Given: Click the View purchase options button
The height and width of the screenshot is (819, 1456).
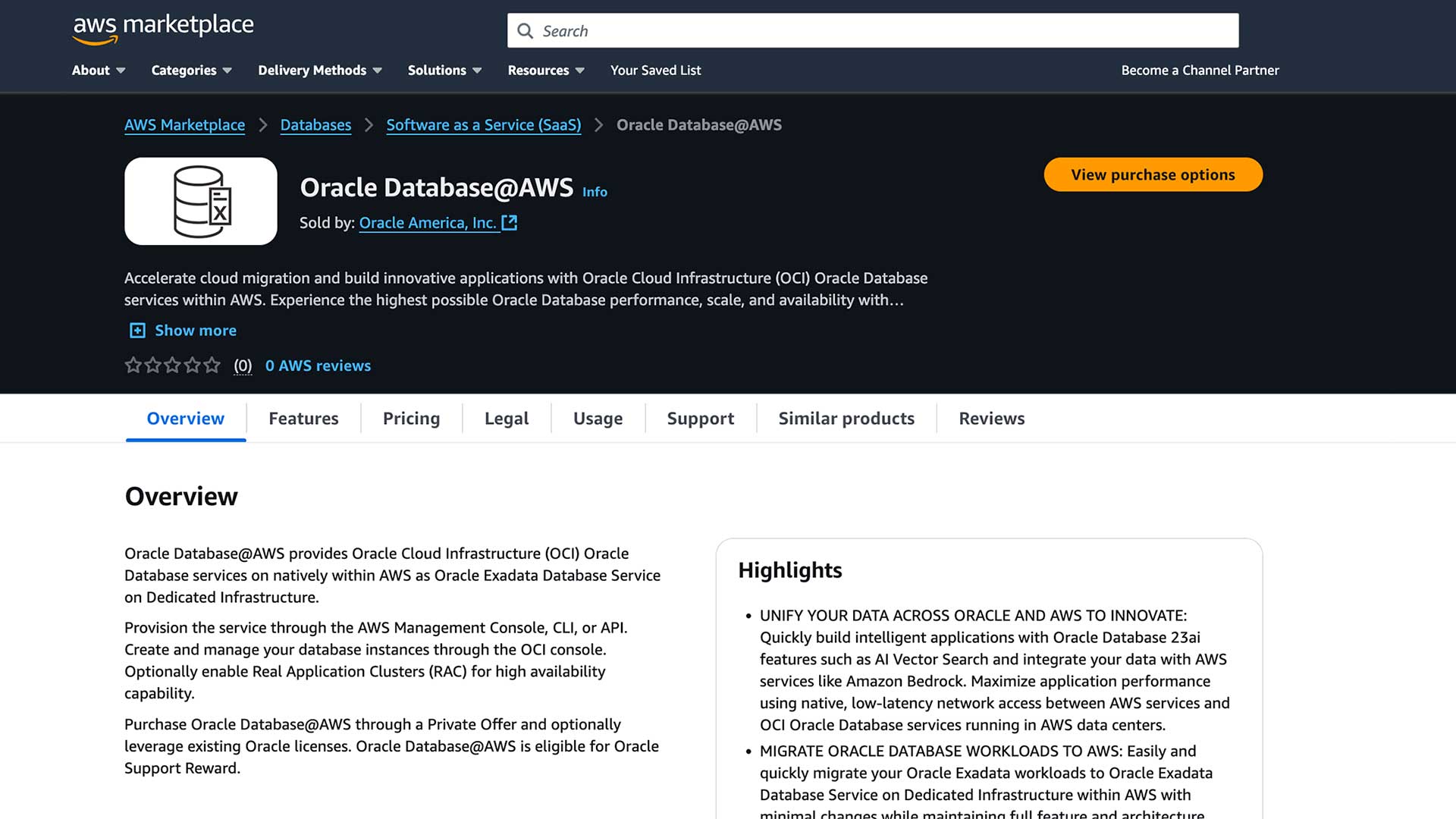Looking at the screenshot, I should click(x=1153, y=174).
